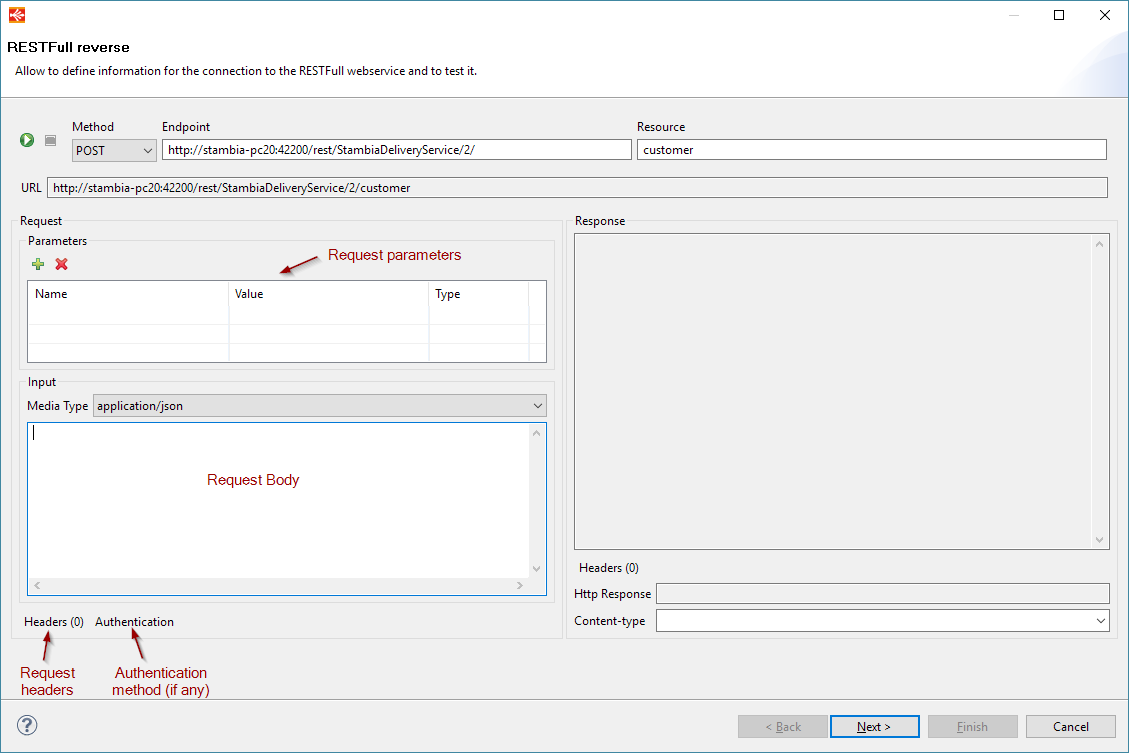Proceed with the Next button
Viewport: 1129px width, 753px height.
[874, 726]
